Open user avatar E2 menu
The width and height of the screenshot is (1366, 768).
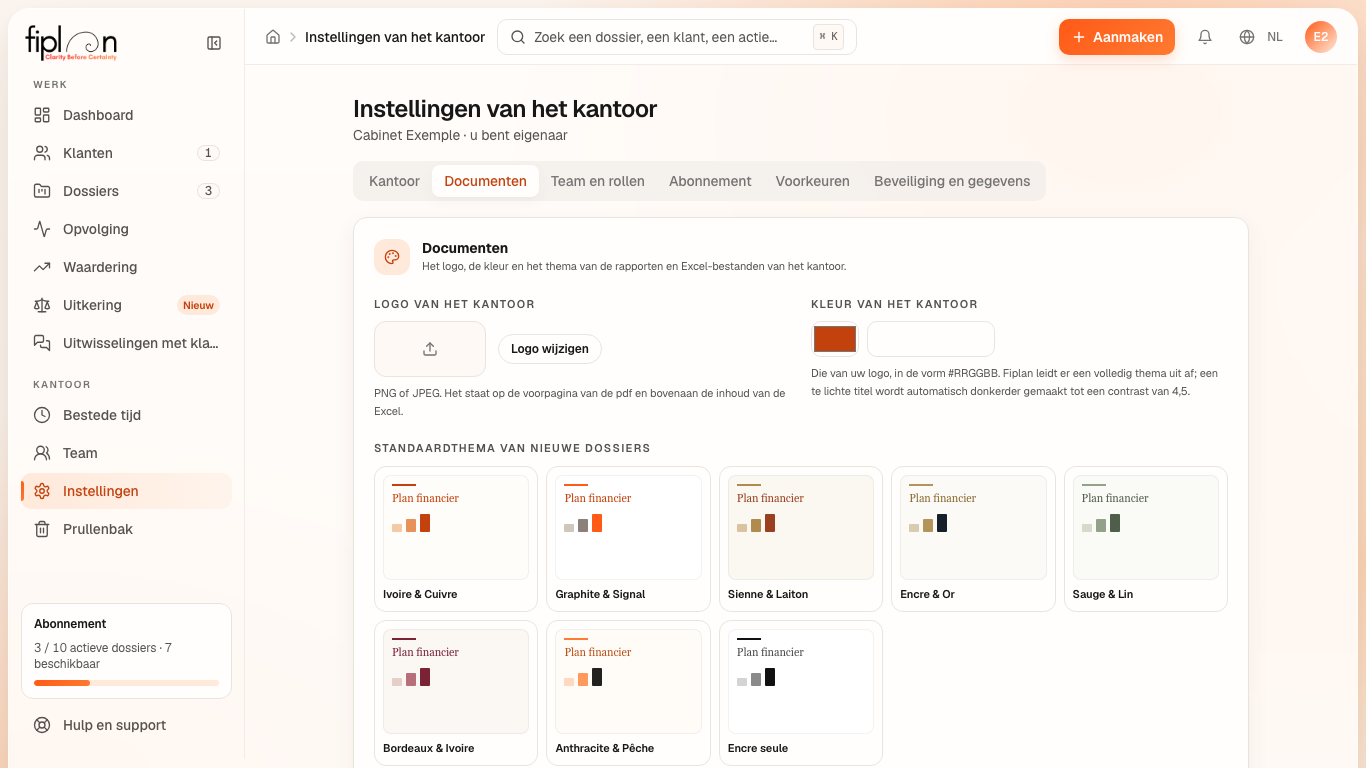click(1321, 37)
